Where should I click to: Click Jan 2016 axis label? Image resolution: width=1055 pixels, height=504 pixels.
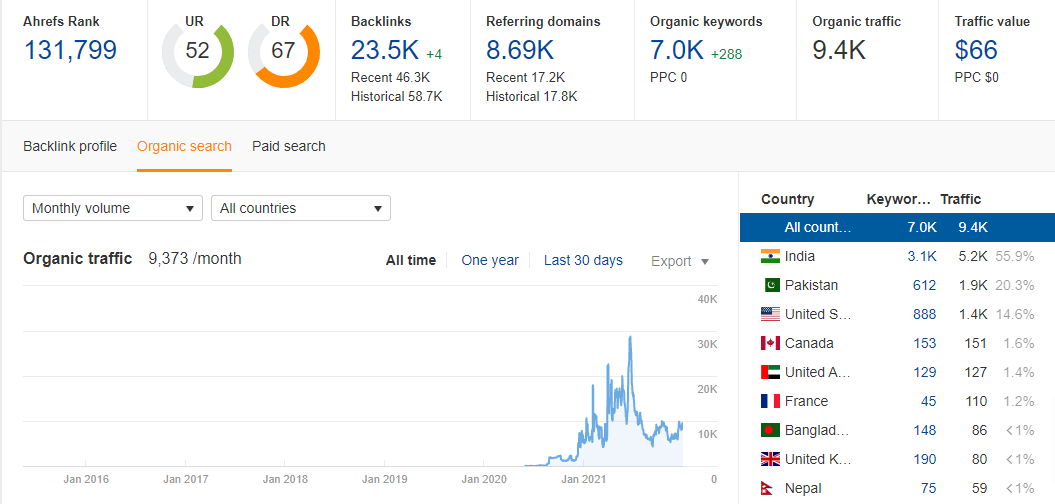coord(86,480)
